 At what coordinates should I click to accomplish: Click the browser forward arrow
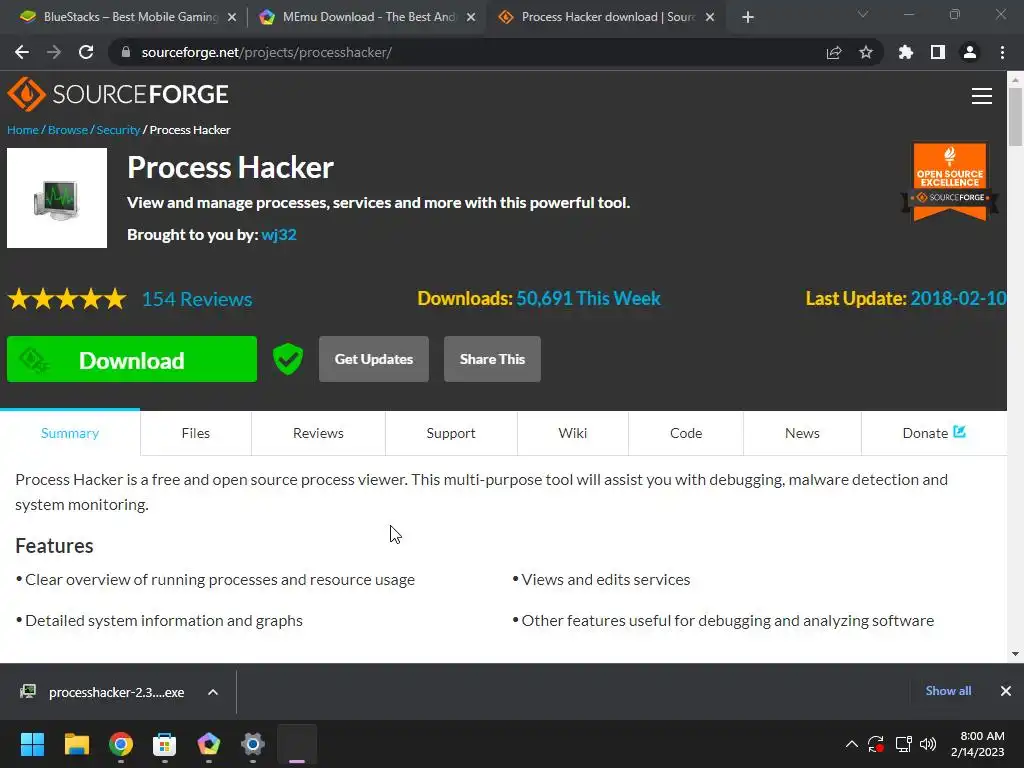pyautogui.click(x=54, y=52)
